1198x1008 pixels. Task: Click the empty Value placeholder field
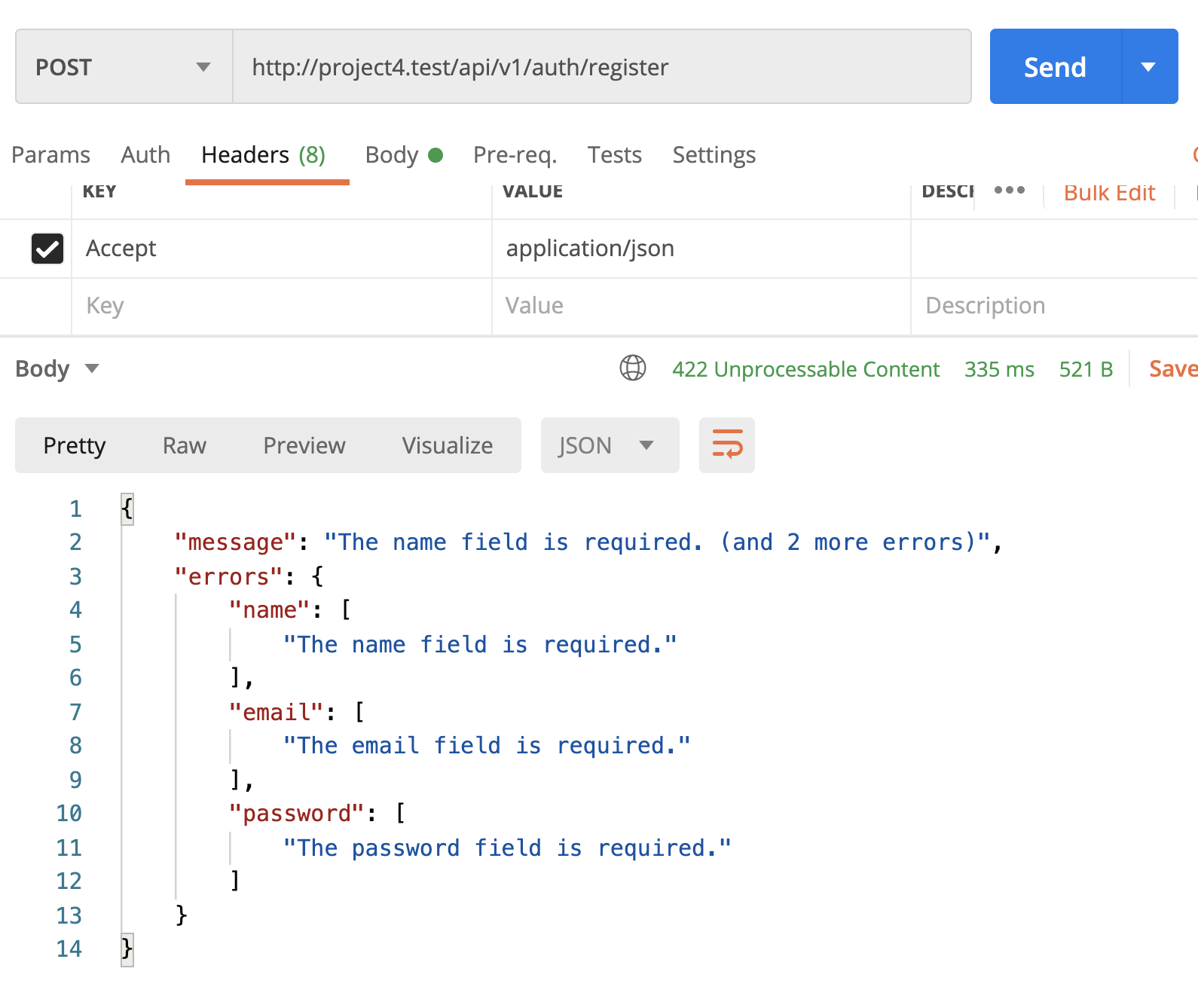[x=701, y=306]
